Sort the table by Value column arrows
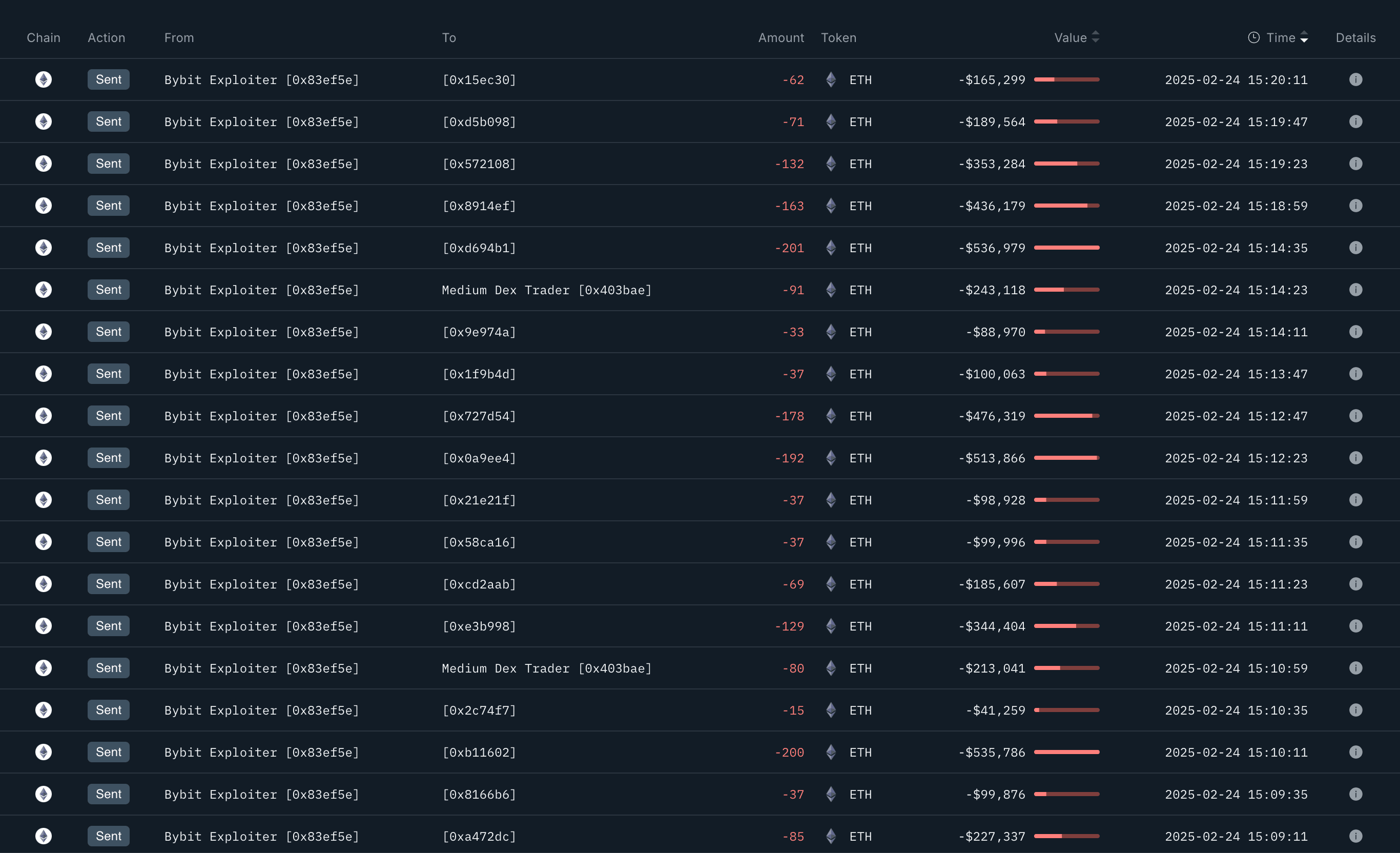Viewport: 1400px width, 853px height. click(1096, 37)
